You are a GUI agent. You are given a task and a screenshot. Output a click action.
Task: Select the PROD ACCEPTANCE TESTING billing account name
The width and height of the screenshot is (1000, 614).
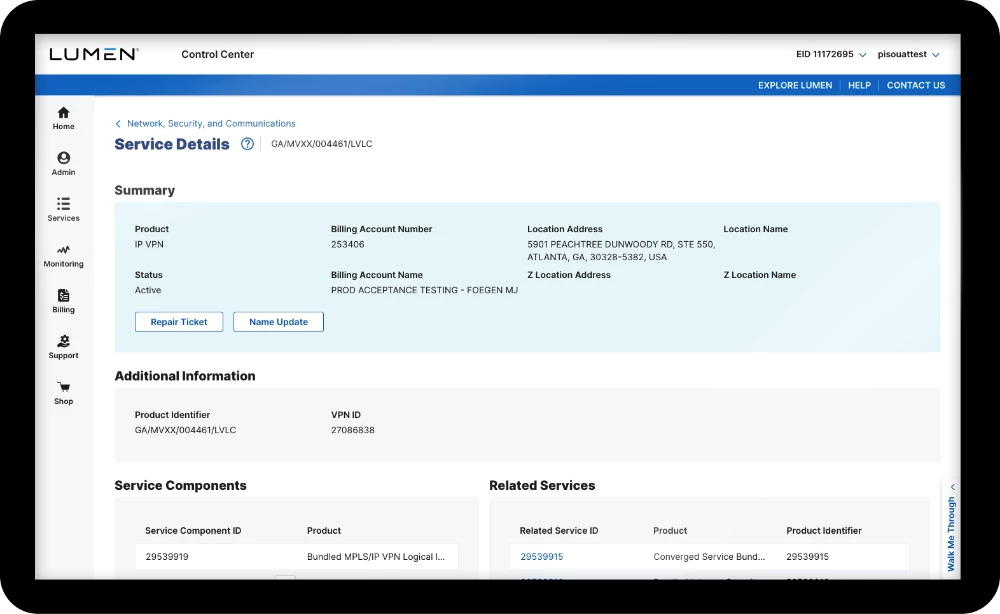pyautogui.click(x=424, y=290)
